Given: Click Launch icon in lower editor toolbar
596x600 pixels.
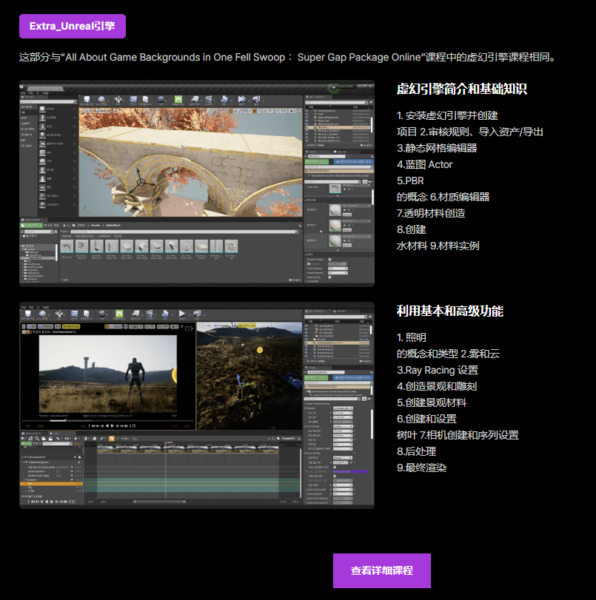Looking at the screenshot, I should (197, 314).
